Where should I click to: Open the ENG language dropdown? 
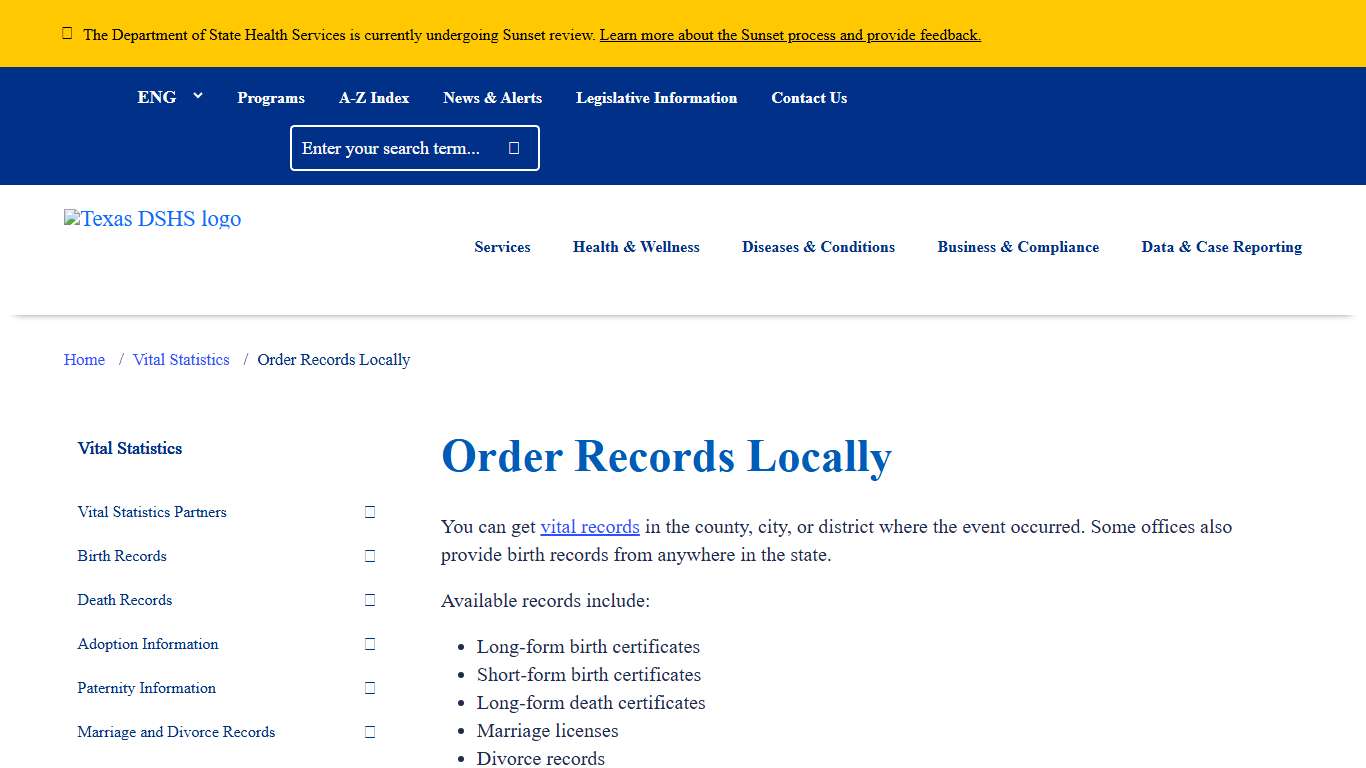coord(170,97)
